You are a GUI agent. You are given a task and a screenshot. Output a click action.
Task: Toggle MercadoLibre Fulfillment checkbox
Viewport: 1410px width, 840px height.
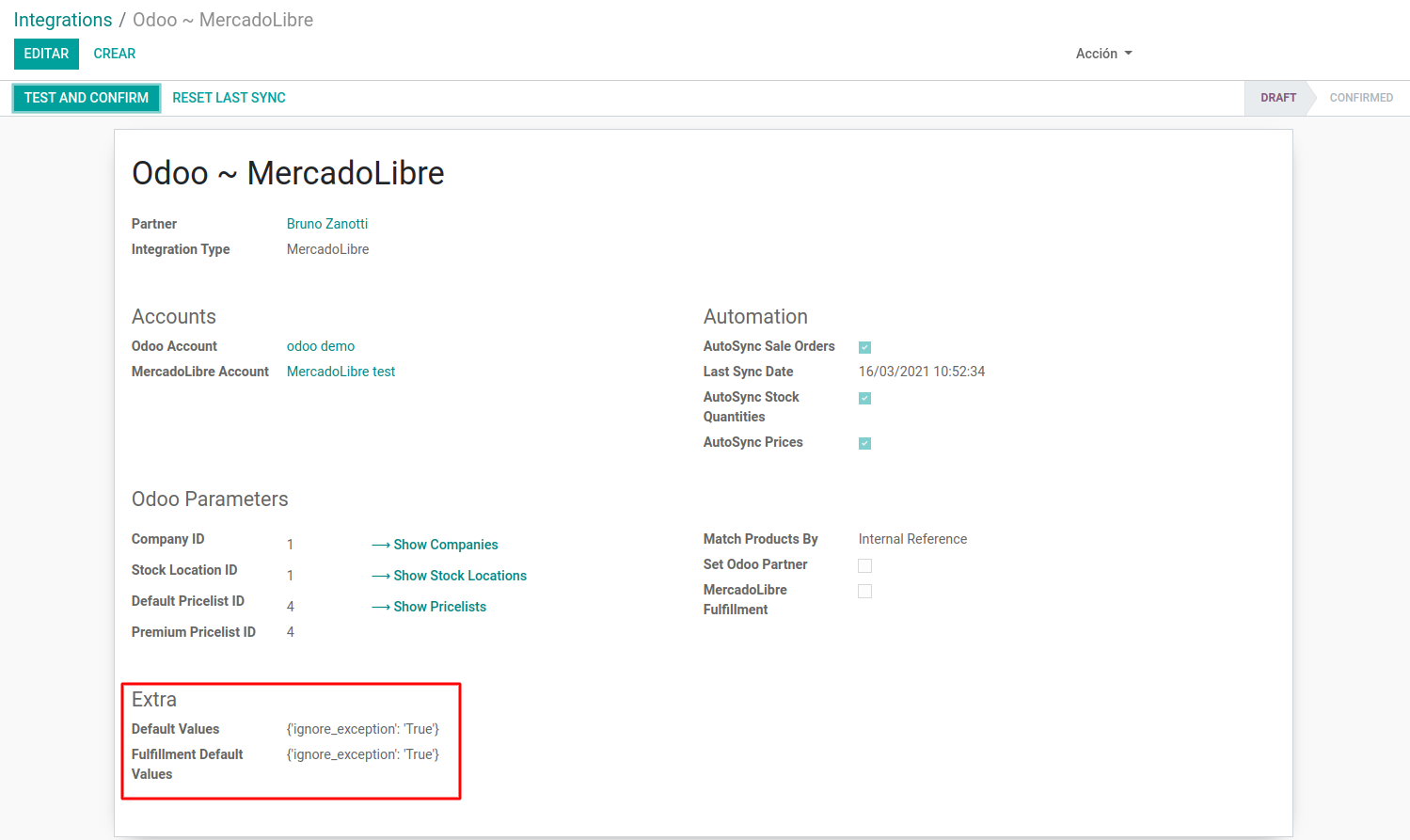(864, 591)
